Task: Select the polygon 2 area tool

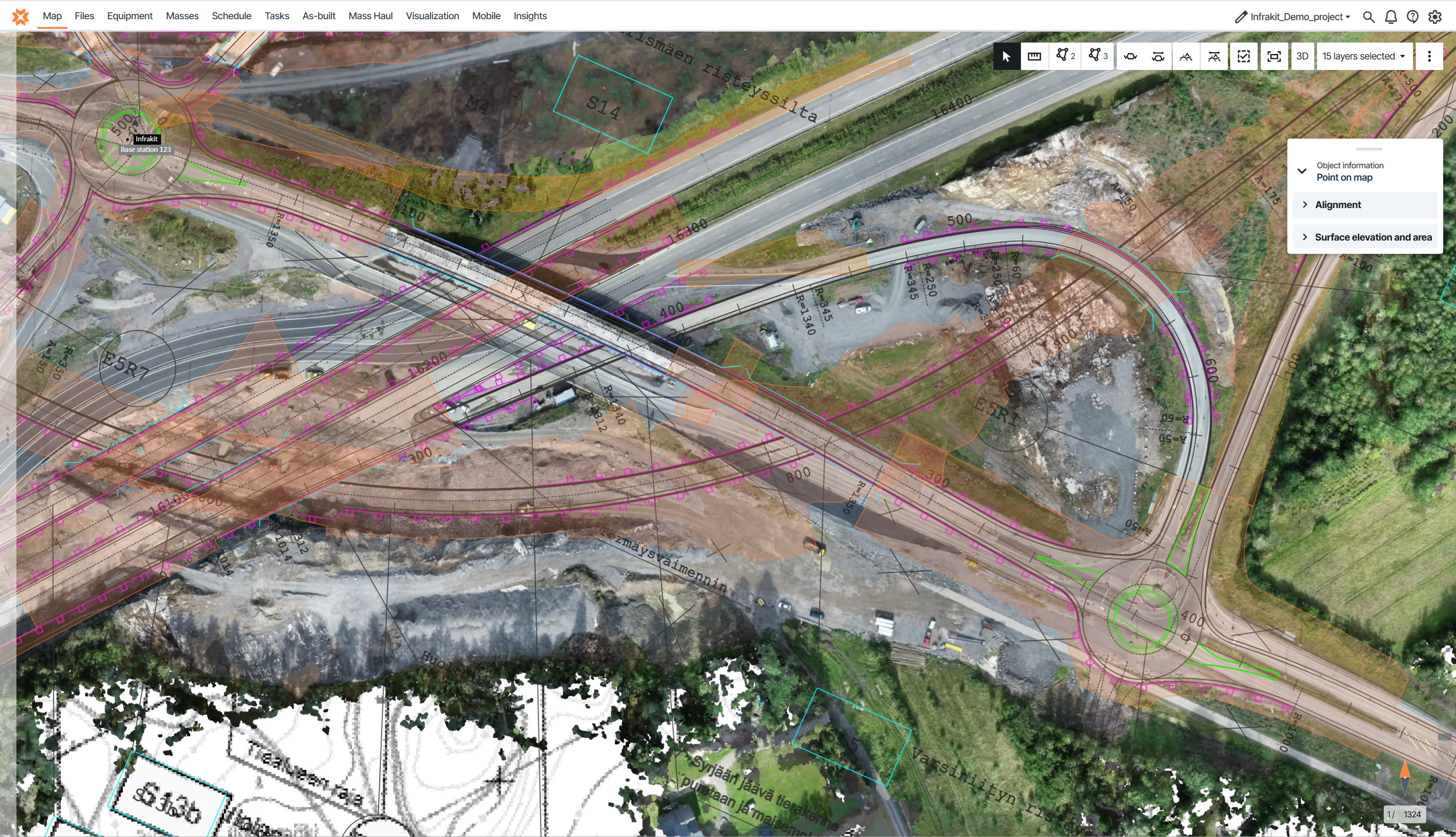Action: 1065,56
